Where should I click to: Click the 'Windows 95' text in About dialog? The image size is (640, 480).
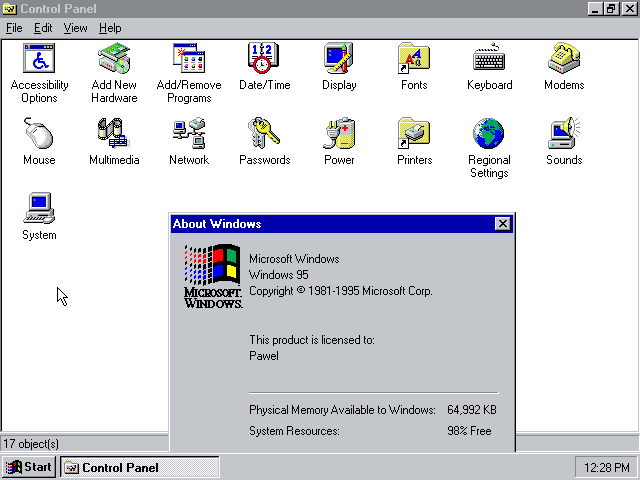pos(279,275)
